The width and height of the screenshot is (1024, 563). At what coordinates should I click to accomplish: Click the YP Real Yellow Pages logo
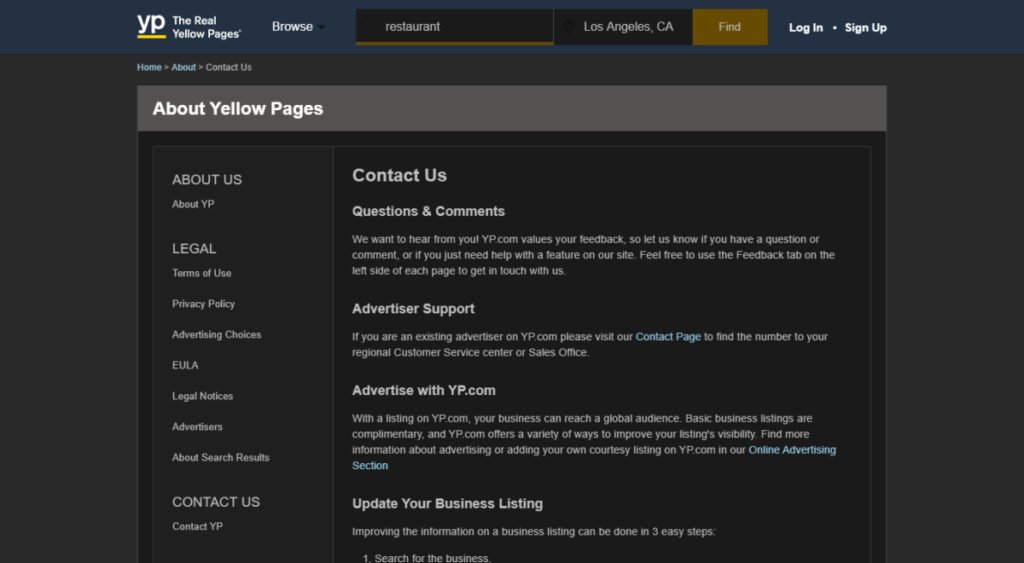click(189, 27)
